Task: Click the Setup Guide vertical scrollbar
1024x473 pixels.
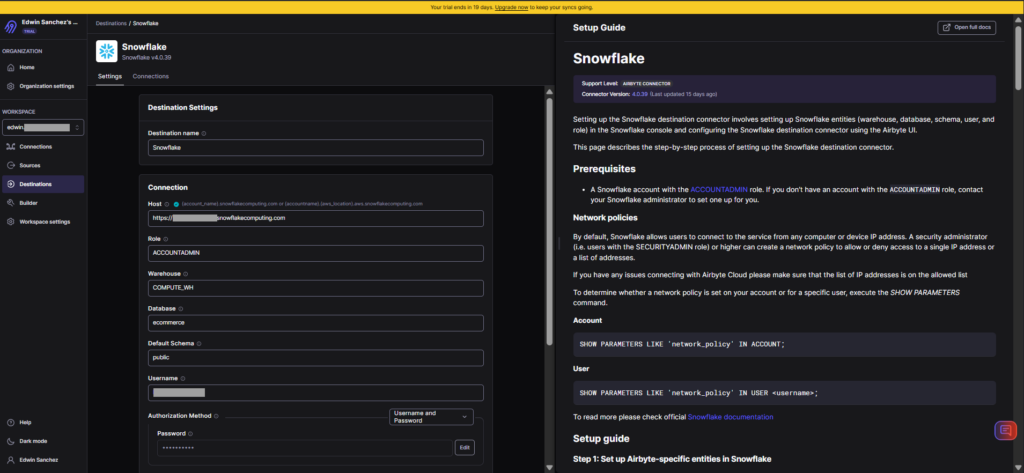Action: click(x=1019, y=57)
